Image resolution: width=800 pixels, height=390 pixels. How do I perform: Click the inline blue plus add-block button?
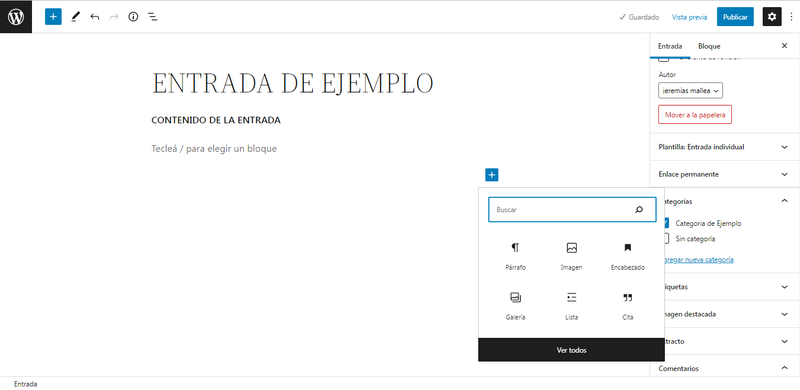click(491, 175)
